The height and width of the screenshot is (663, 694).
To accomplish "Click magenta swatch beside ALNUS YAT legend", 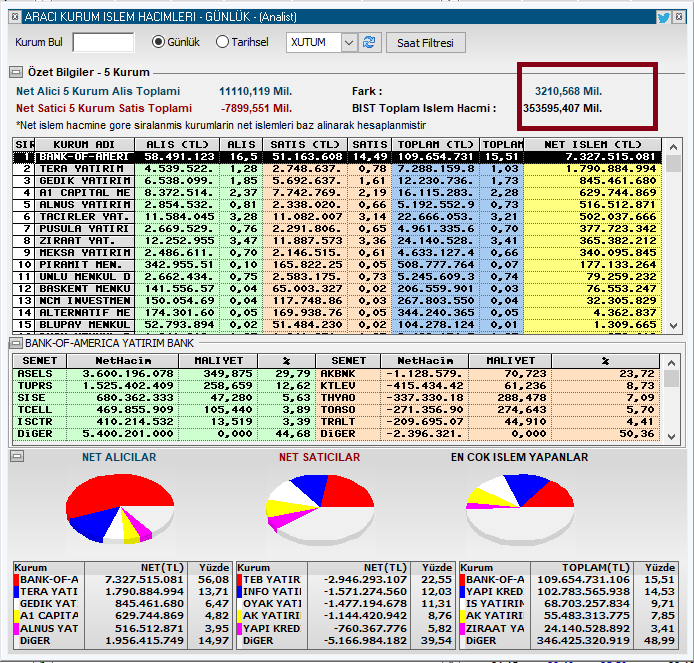I will tap(16, 628).
